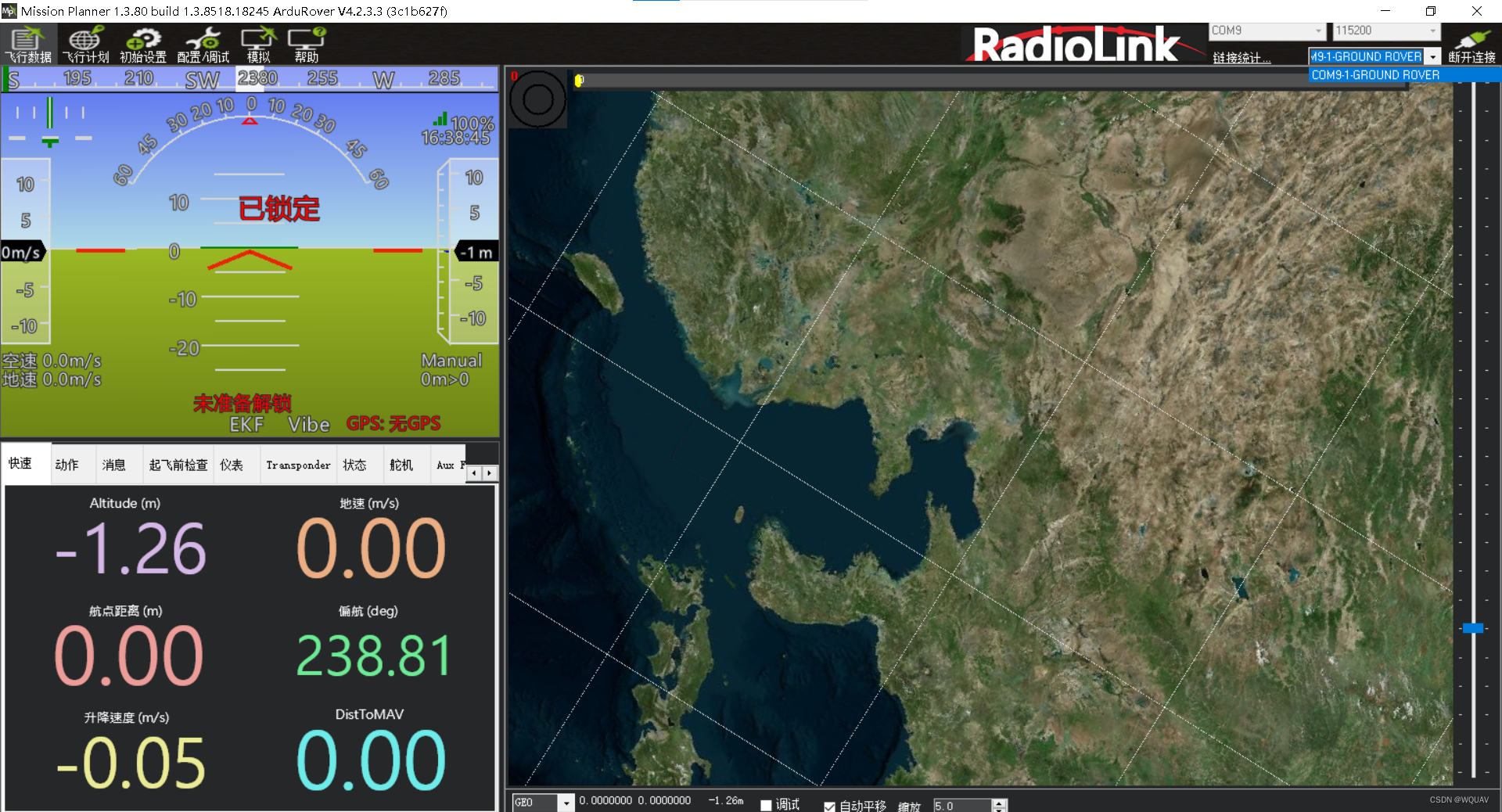Expand the GROUND ROVER vehicle selector arrow
This screenshot has width=1502, height=812.
coord(1432,57)
